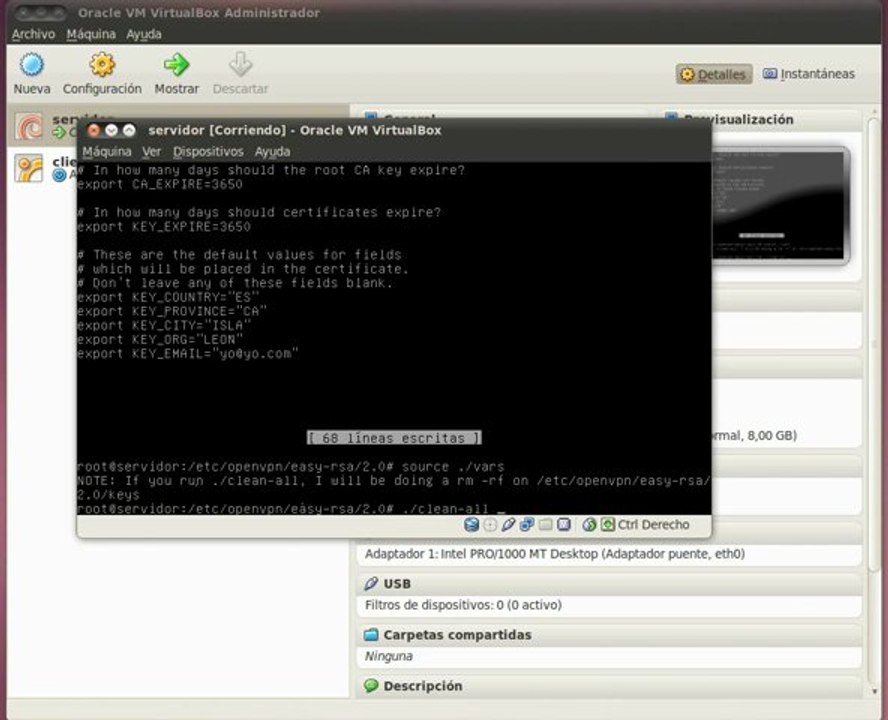Click the shared folders status bar icon
Image resolution: width=888 pixels, height=720 pixels.
545,525
